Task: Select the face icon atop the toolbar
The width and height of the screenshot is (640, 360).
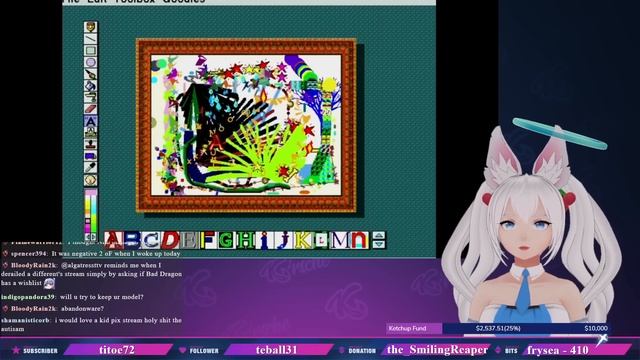Action: pyautogui.click(x=91, y=27)
